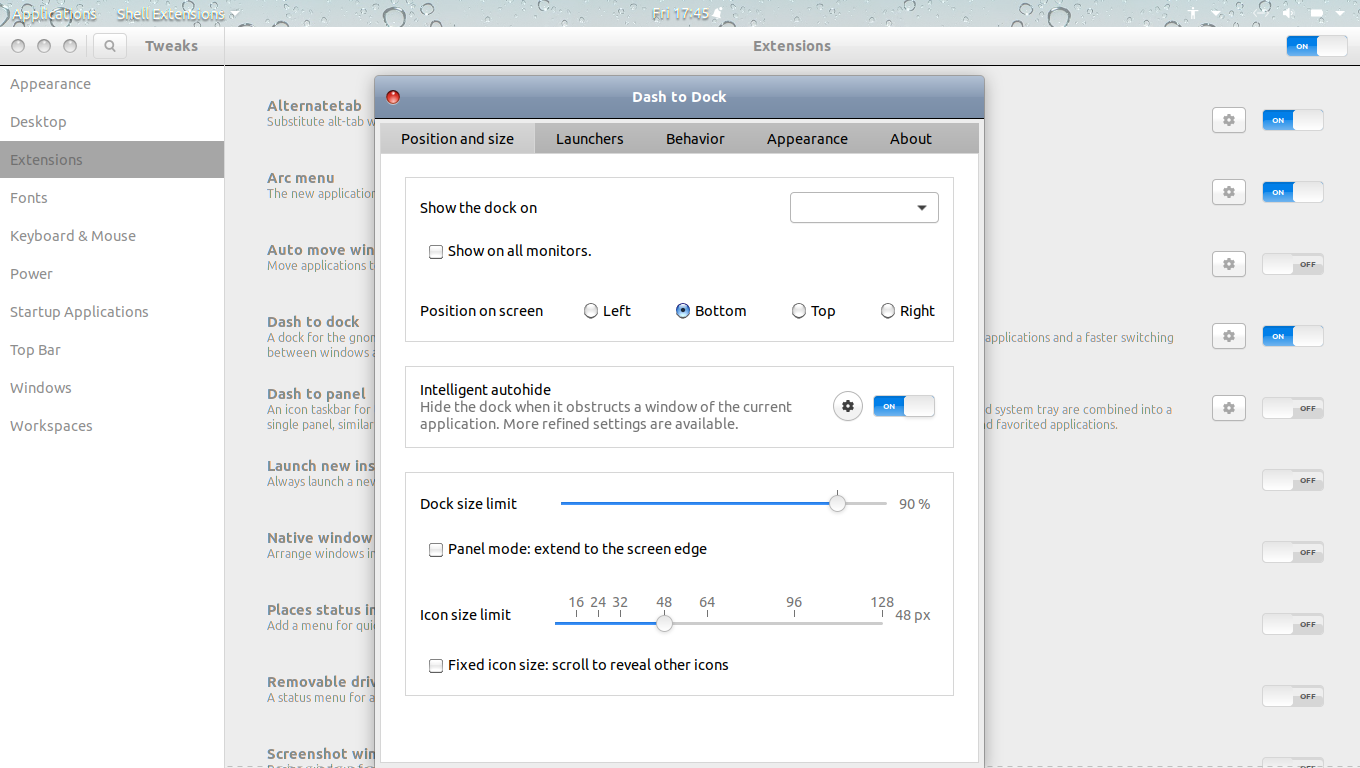
Task: Click the network connection icon in top bar
Action: [x=1262, y=14]
